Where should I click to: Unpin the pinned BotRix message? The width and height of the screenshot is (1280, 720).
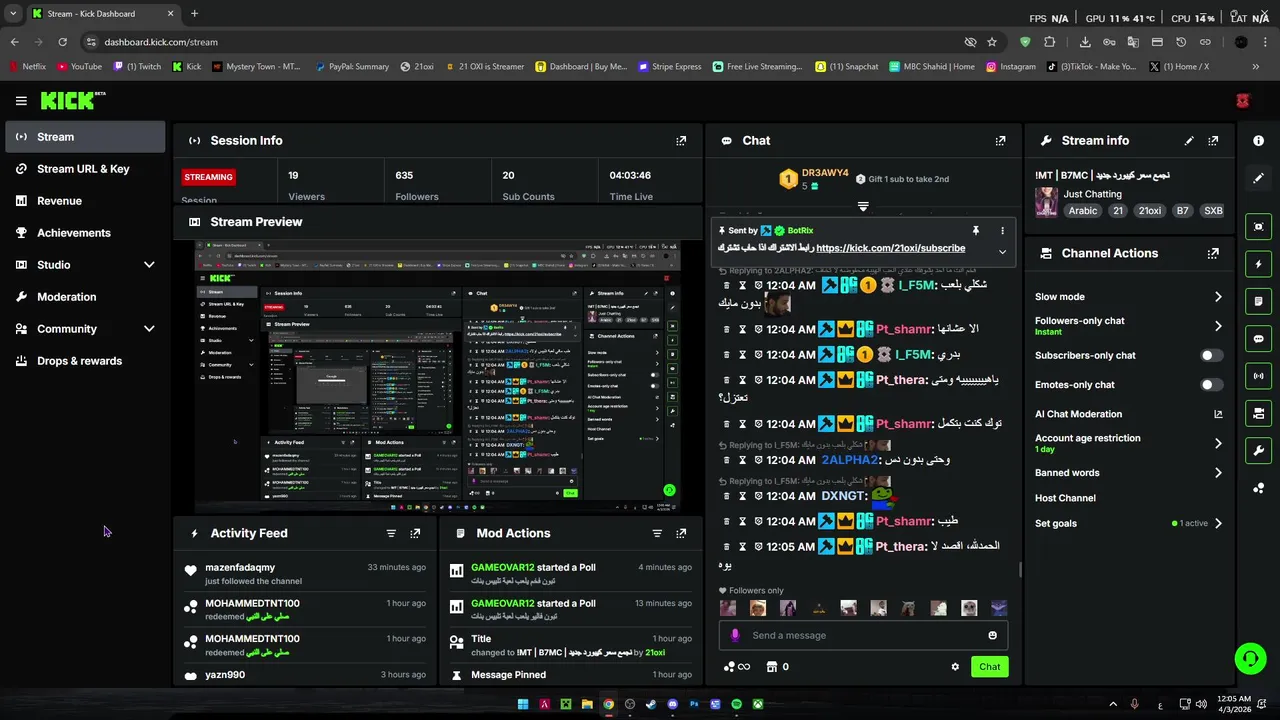(976, 231)
